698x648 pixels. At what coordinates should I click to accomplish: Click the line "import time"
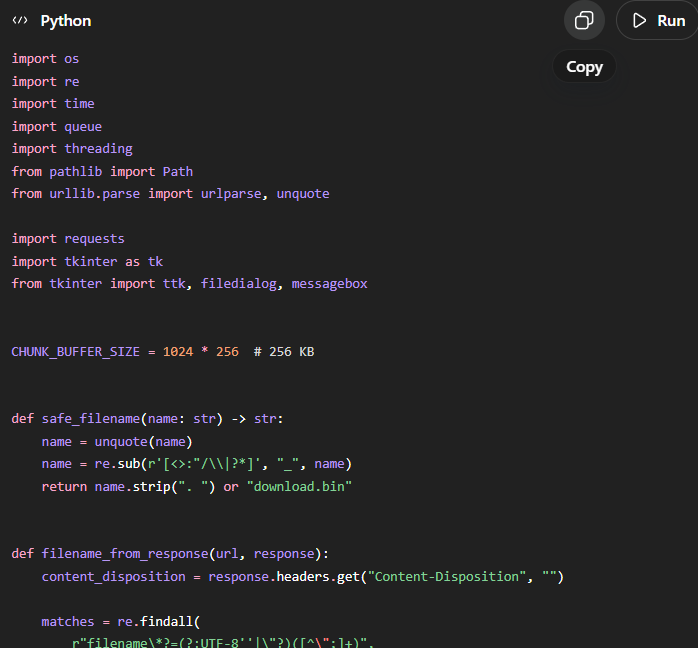pyautogui.click(x=53, y=104)
